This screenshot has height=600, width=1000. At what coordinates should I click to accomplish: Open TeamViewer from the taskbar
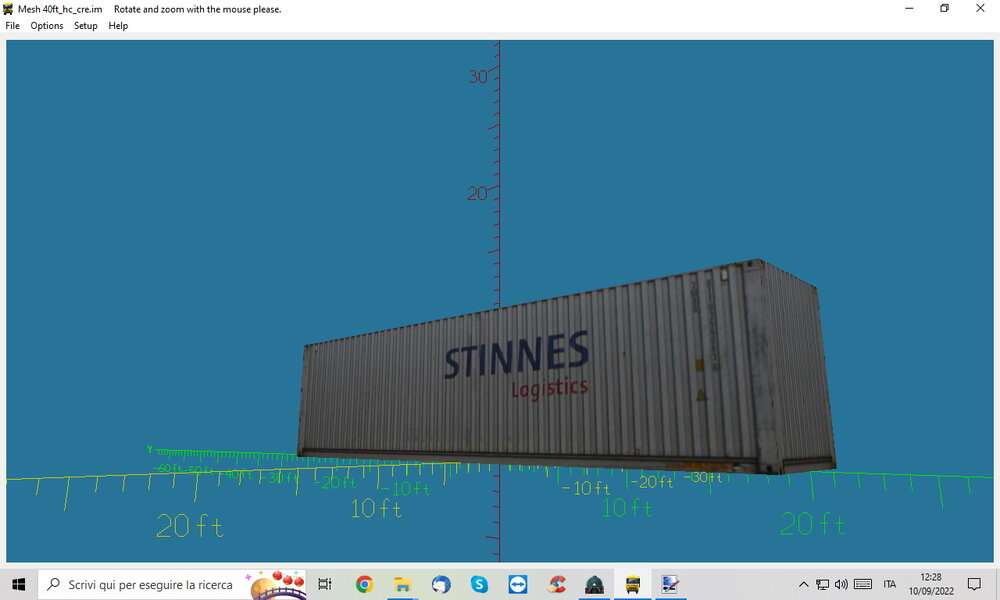(x=517, y=584)
